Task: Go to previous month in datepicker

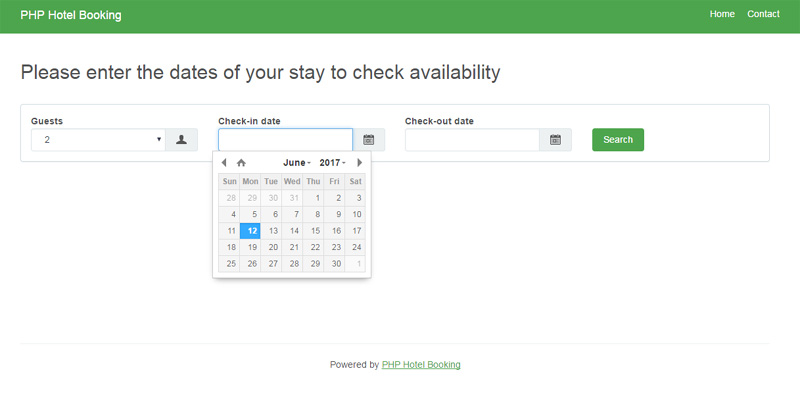Action: pyautogui.click(x=224, y=162)
